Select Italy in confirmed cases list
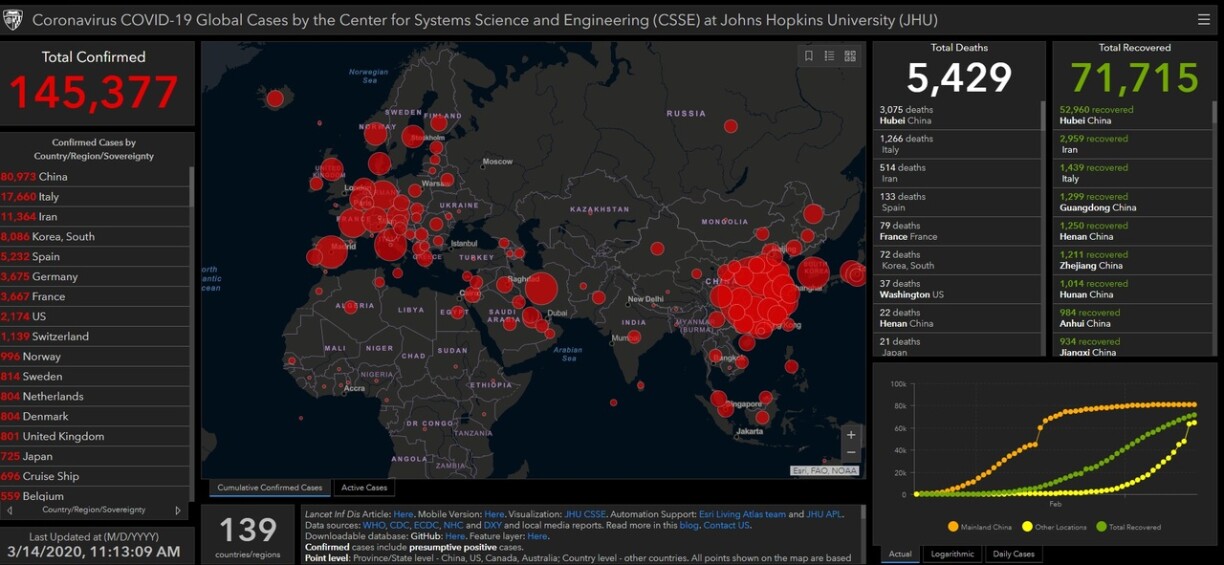The width and height of the screenshot is (1224, 565). tap(48, 197)
